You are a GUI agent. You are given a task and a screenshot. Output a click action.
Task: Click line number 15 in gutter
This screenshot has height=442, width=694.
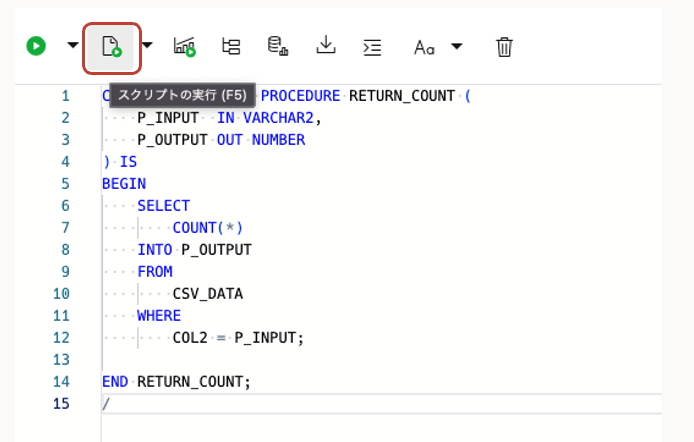coord(62,404)
